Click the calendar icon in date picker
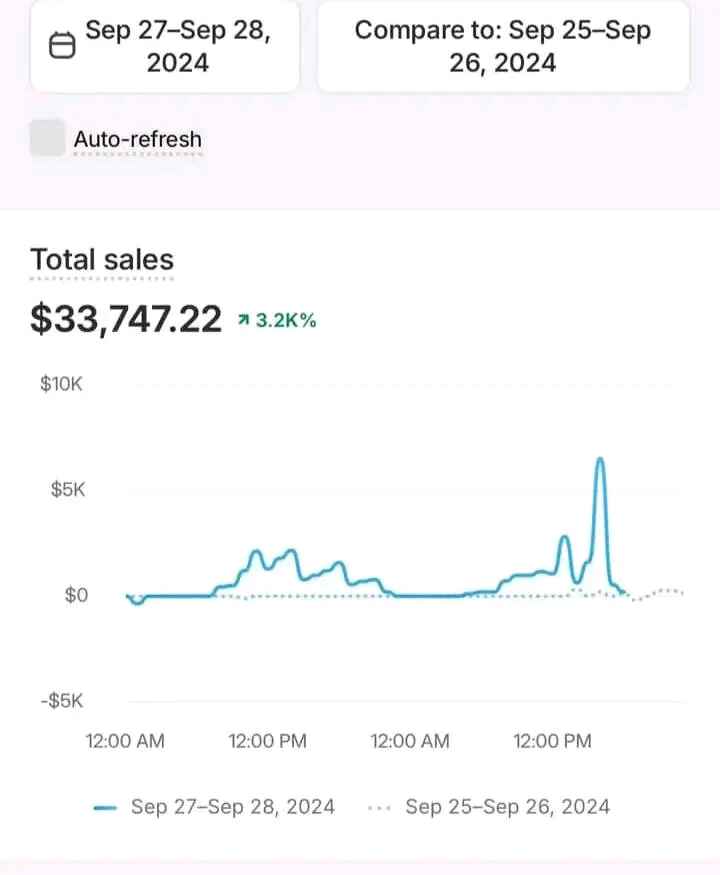 click(x=62, y=46)
